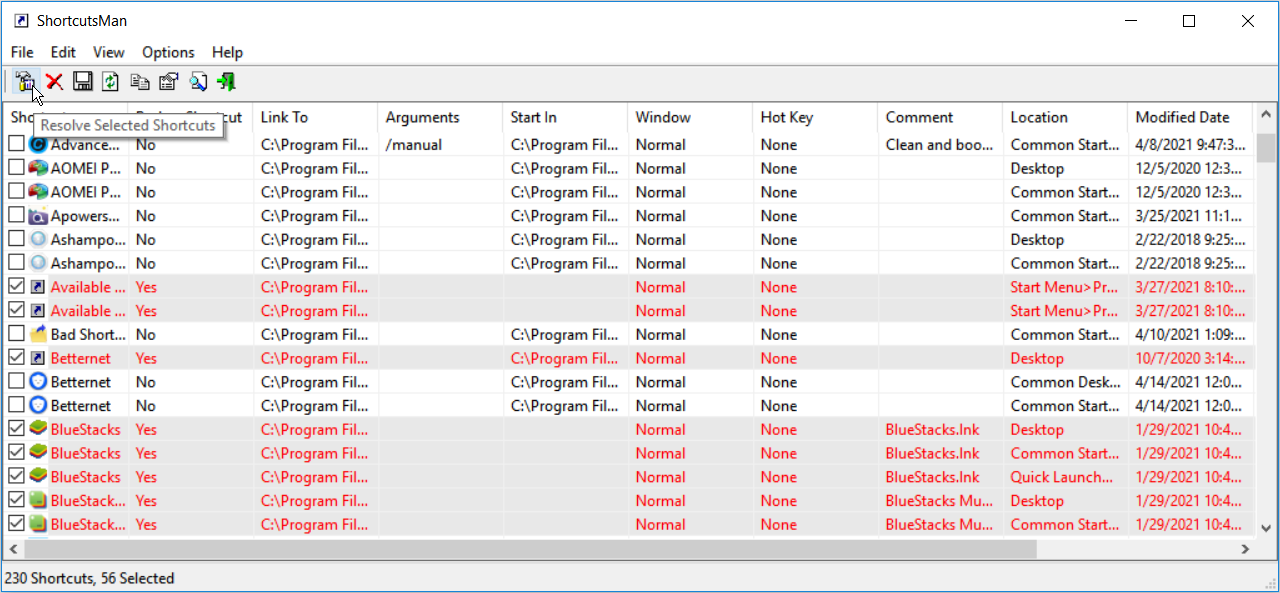Sort by the Window column header
The height and width of the screenshot is (593, 1280).
(690, 117)
